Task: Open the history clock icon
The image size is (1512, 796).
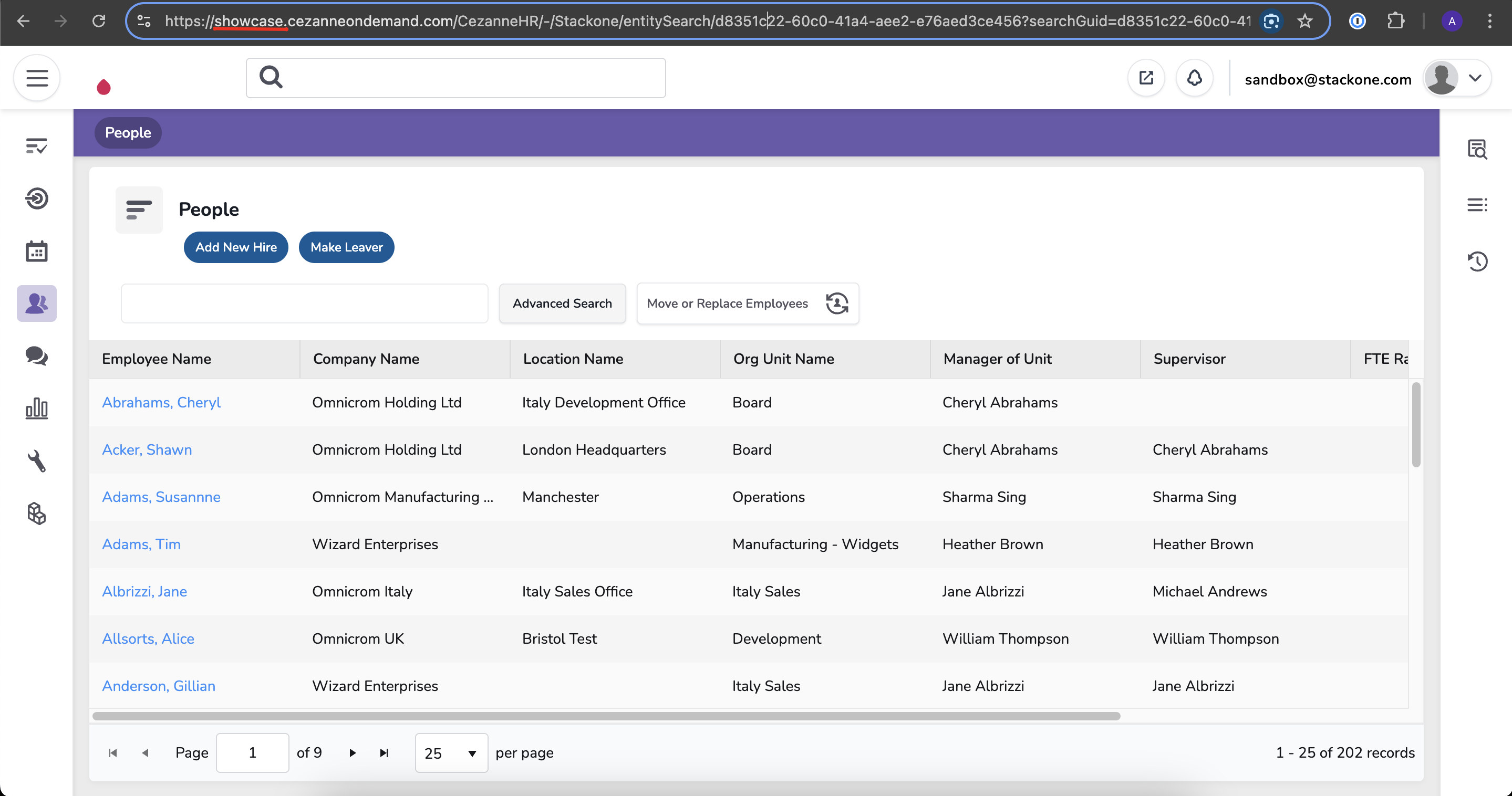Action: pos(1477,261)
